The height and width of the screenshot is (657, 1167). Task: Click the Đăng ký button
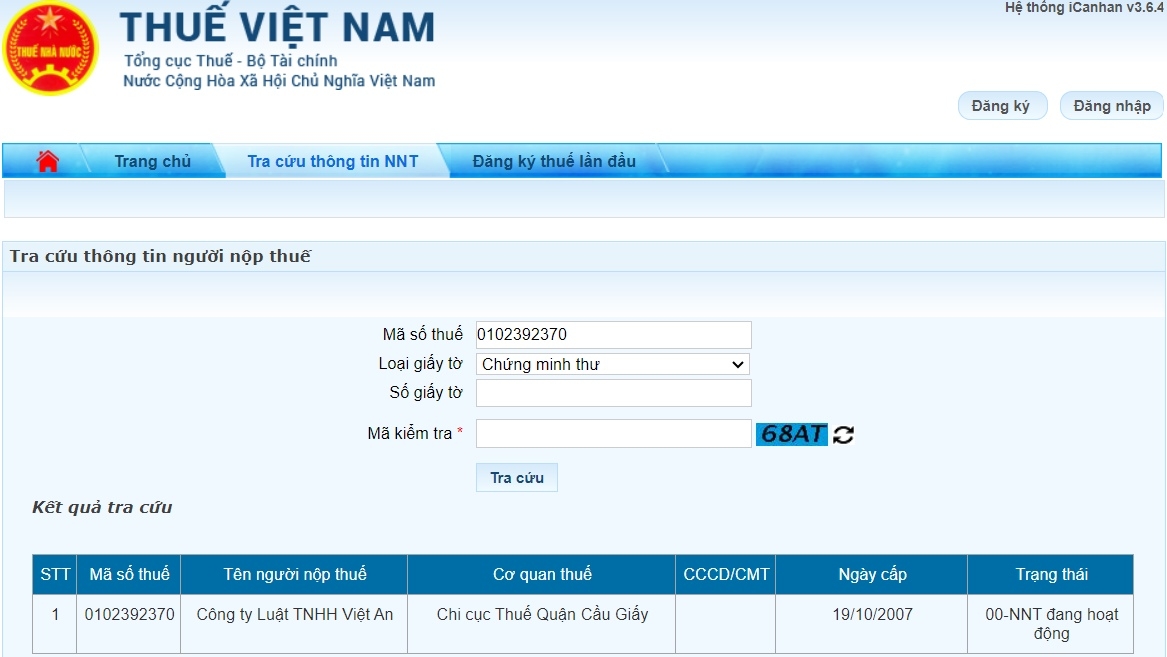[1002, 106]
